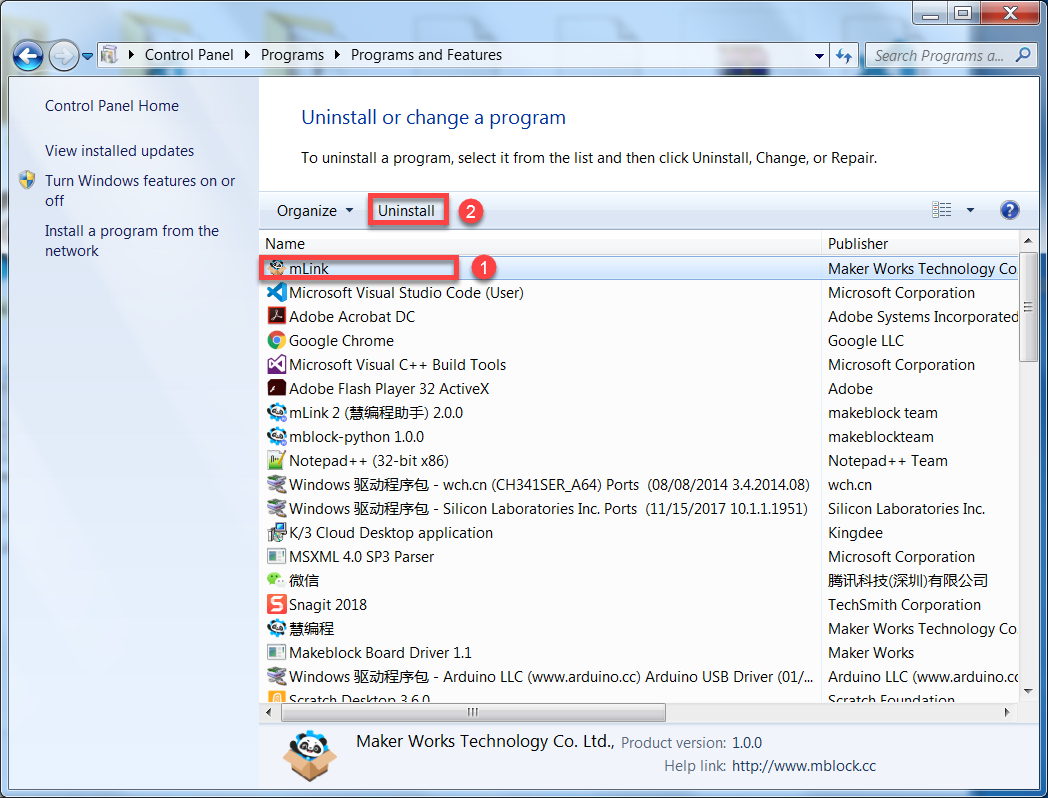Viewport: 1048px width, 798px height.
Task: Sort by the Name column header
Action: point(540,244)
